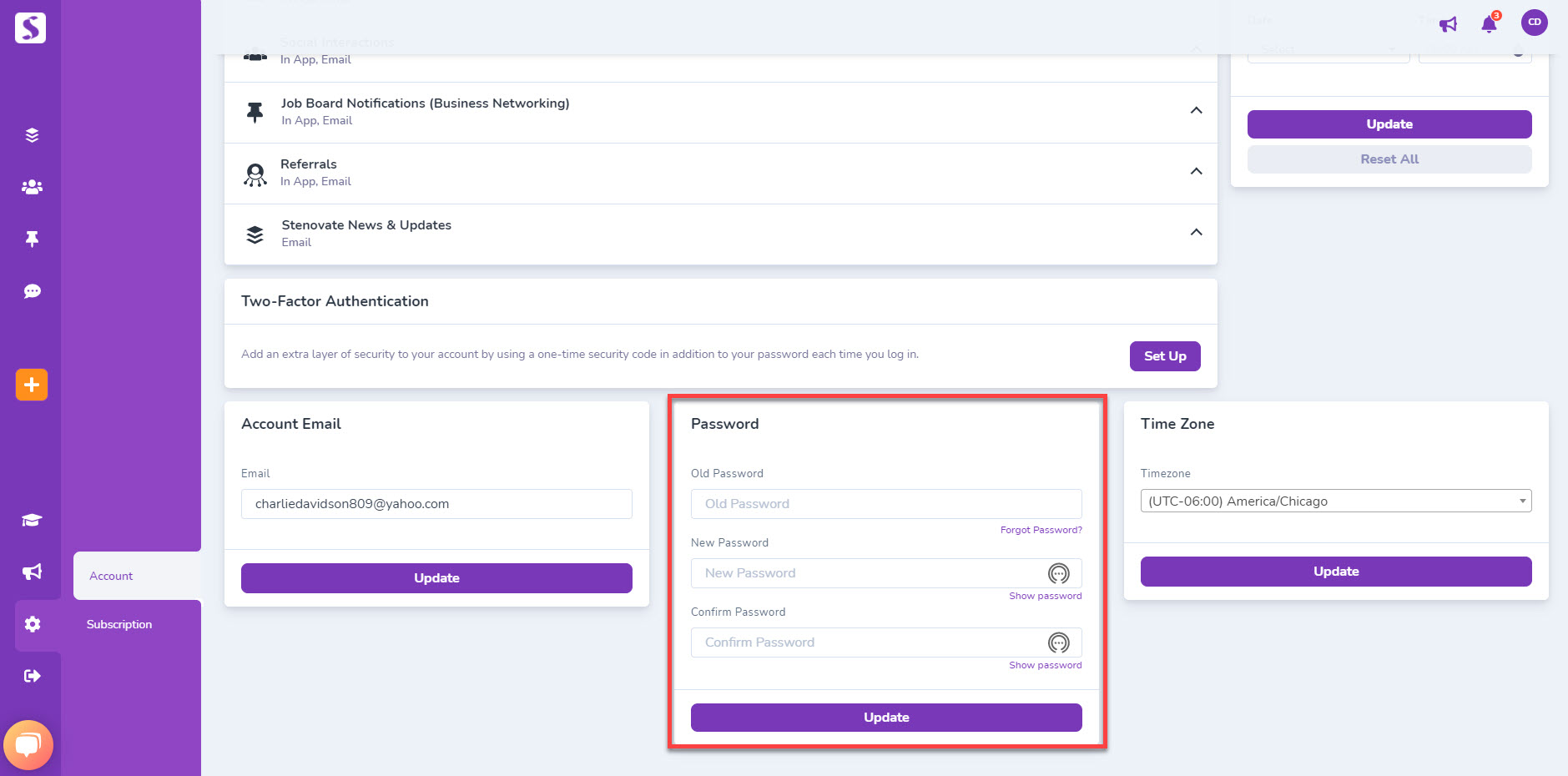This screenshot has height=776, width=1568.
Task: Show password for Confirm Password field
Action: (1046, 665)
